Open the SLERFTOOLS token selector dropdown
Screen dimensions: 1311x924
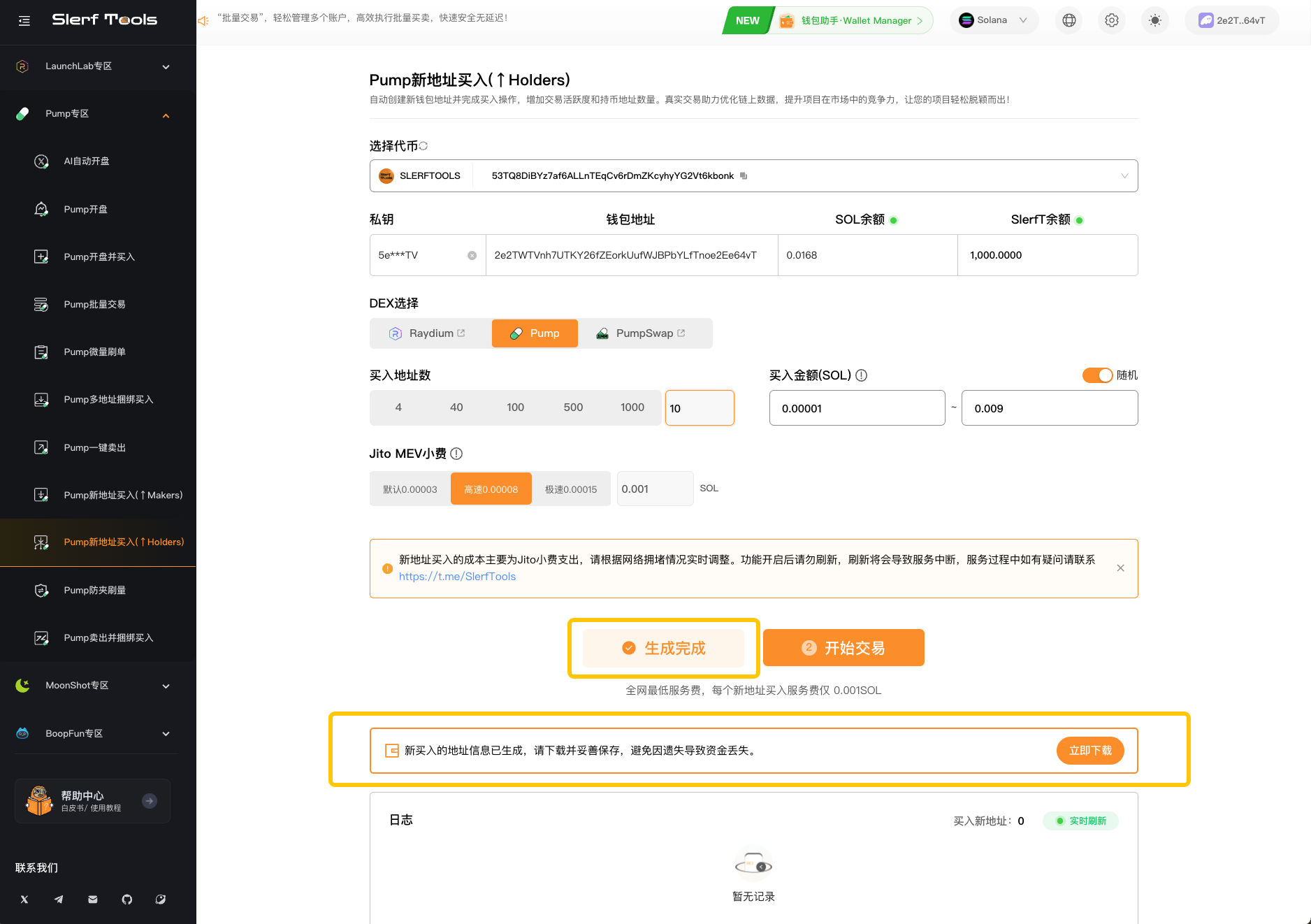753,176
